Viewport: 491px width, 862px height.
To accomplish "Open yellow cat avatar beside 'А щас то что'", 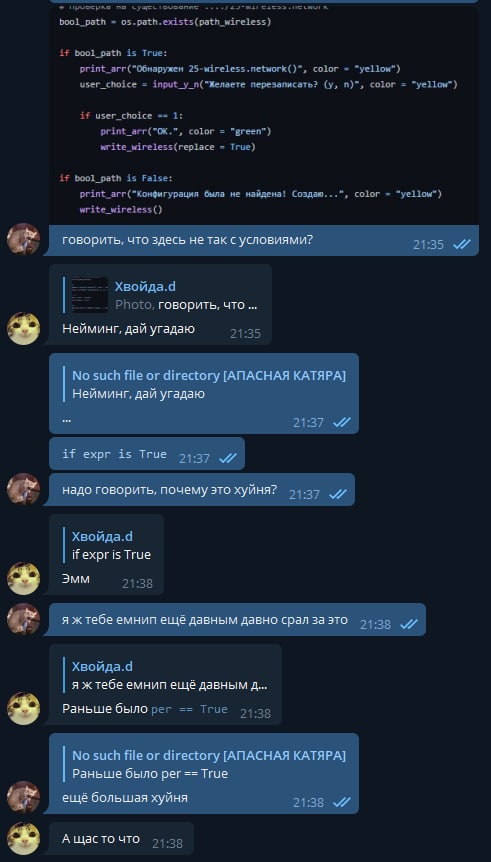I will pos(23,839).
